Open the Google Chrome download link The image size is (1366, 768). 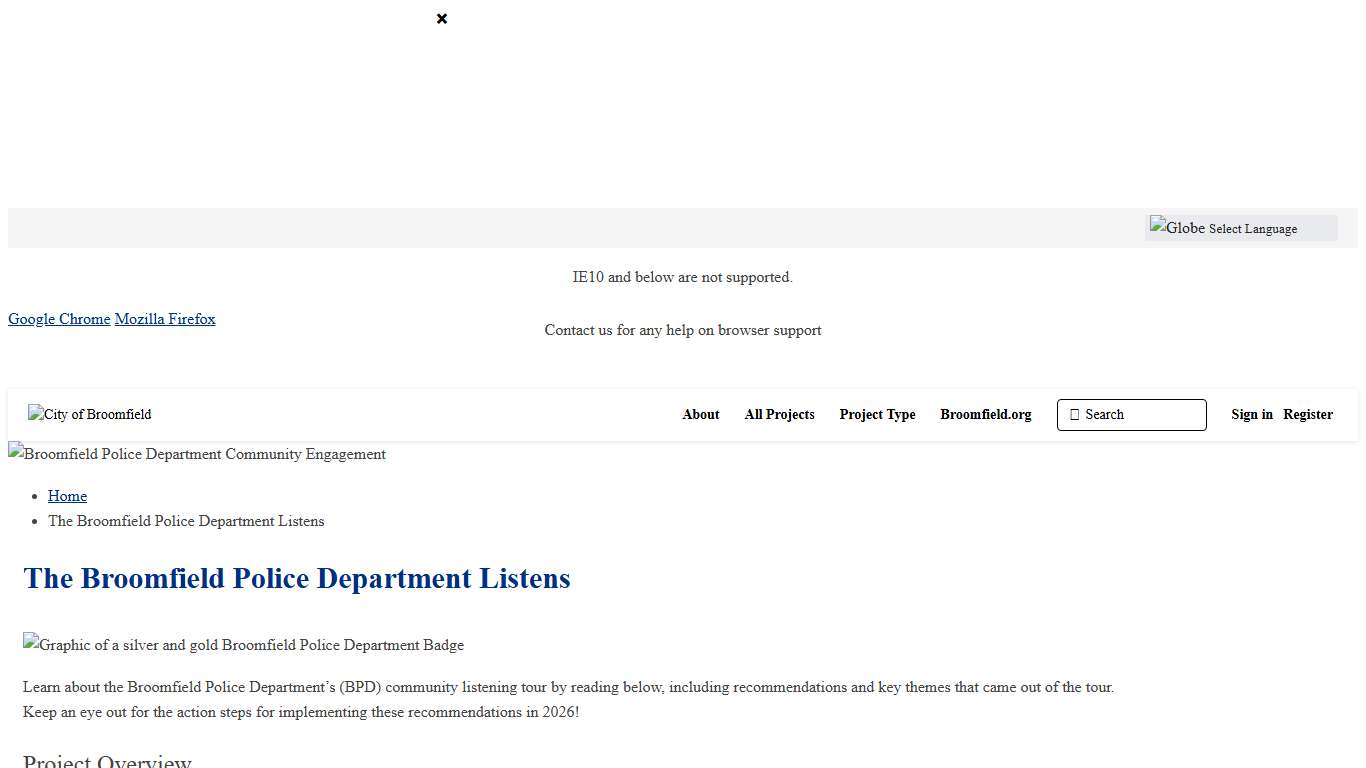pos(59,318)
